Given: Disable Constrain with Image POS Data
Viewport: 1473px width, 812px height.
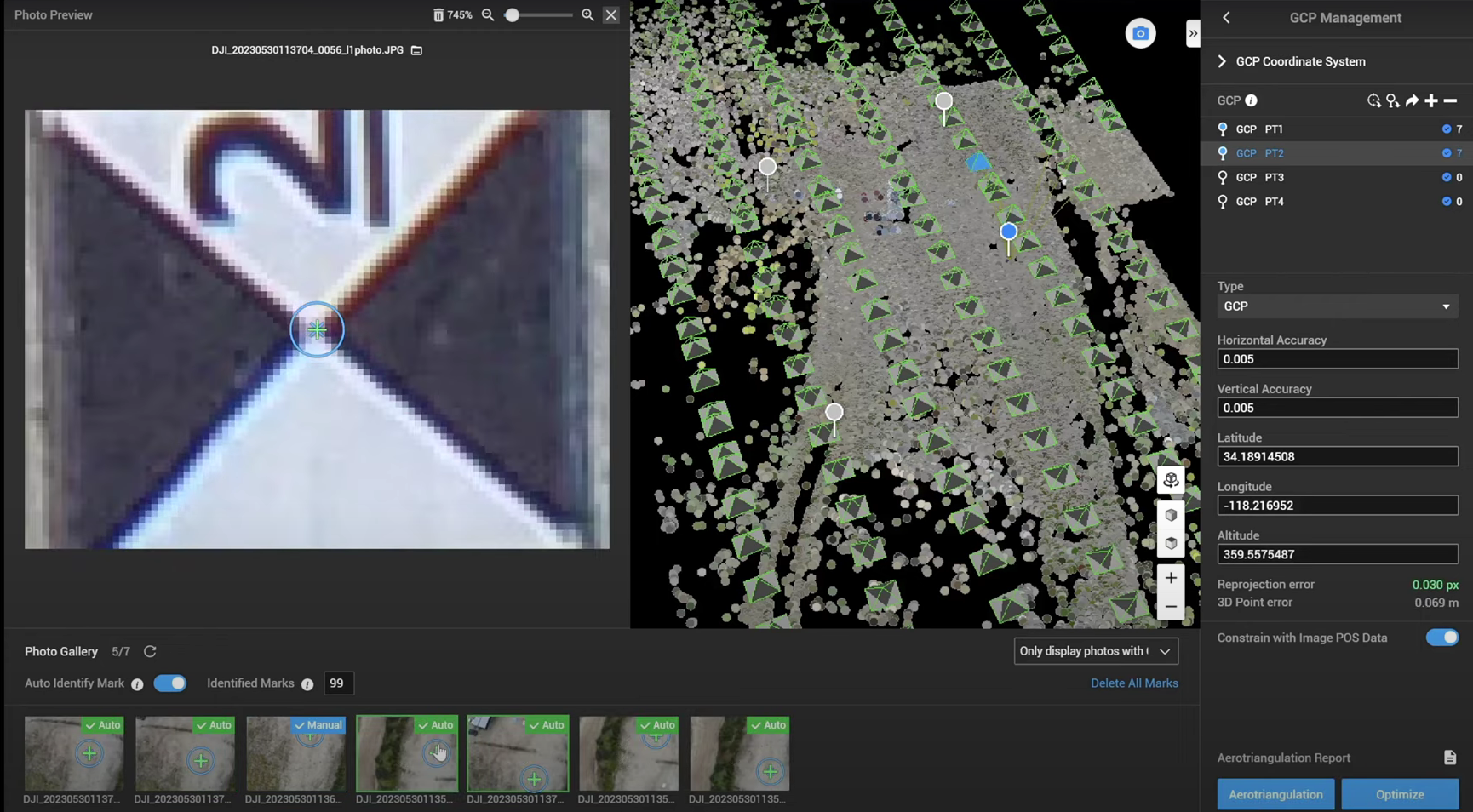Looking at the screenshot, I should pos(1441,638).
